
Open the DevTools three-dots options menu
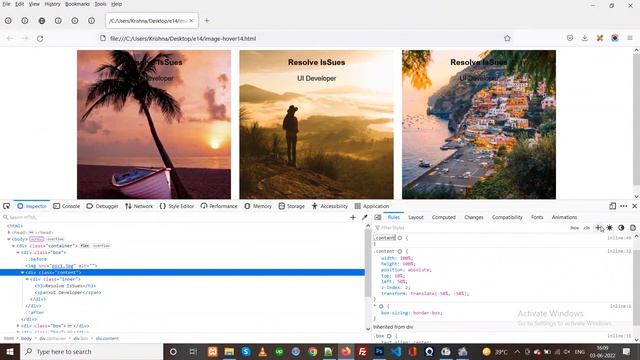(x=623, y=206)
